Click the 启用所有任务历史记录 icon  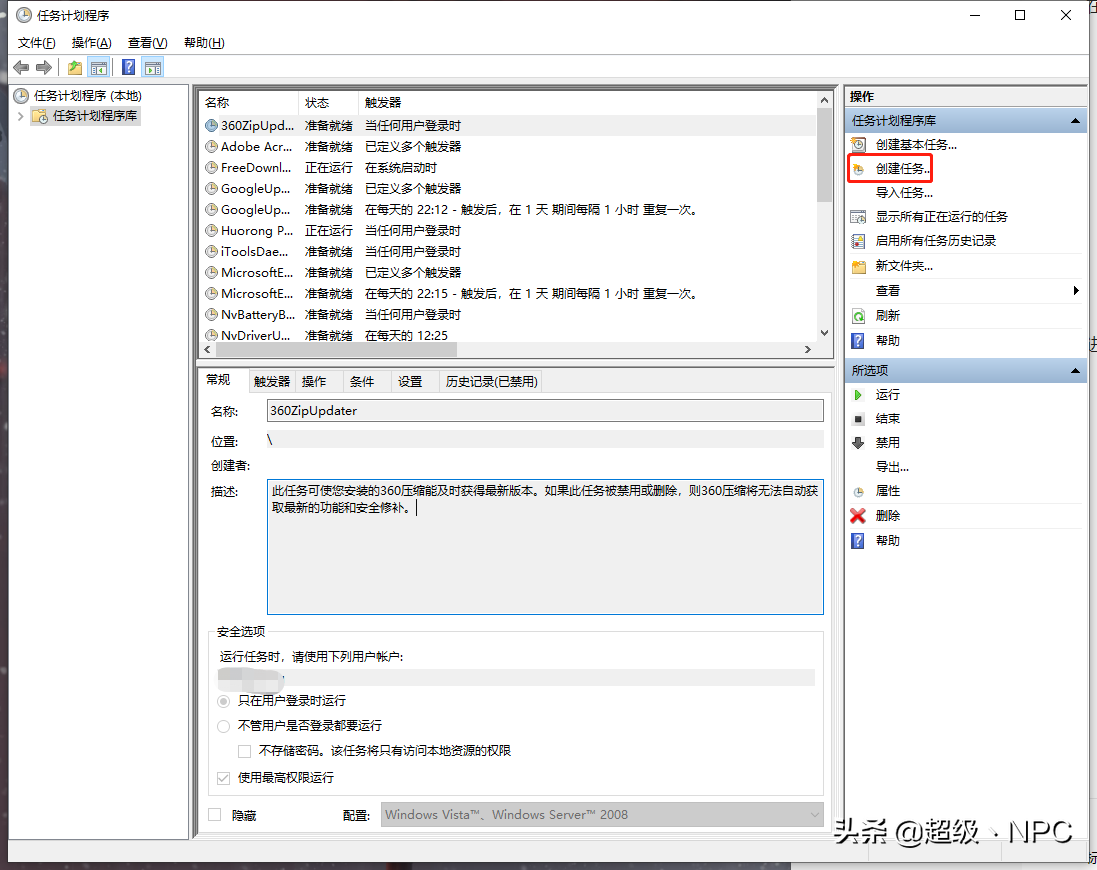click(858, 241)
